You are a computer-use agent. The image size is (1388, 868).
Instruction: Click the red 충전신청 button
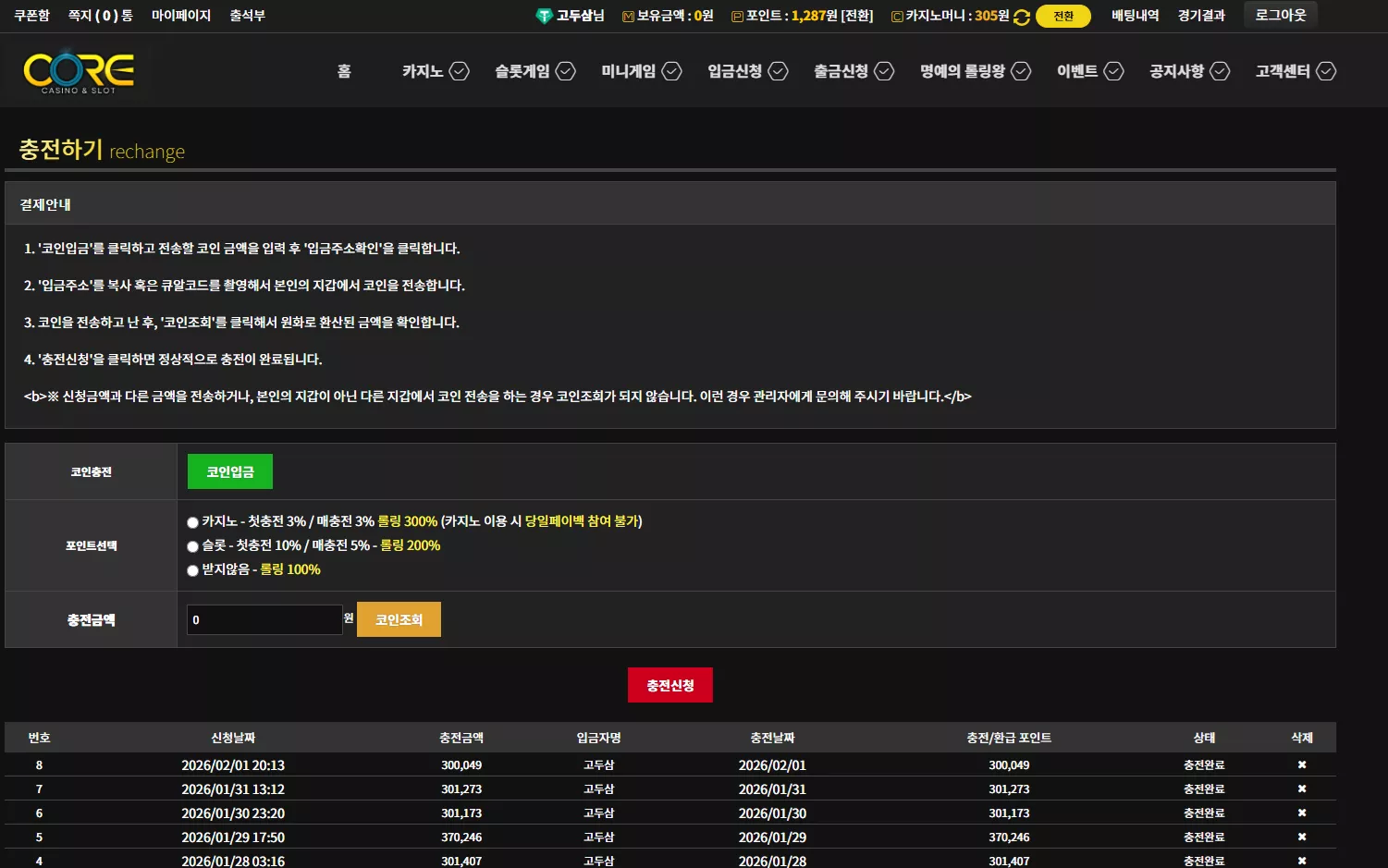670,685
